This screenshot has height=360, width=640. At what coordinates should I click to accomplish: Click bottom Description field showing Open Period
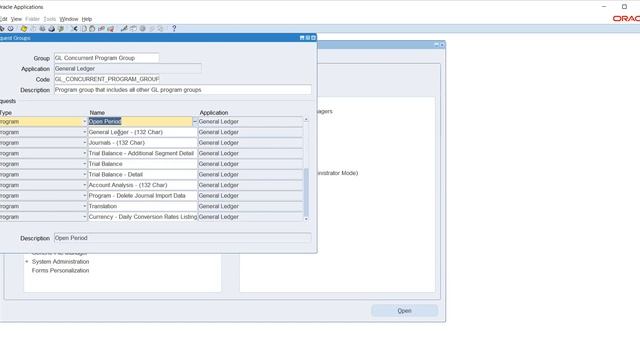182,238
